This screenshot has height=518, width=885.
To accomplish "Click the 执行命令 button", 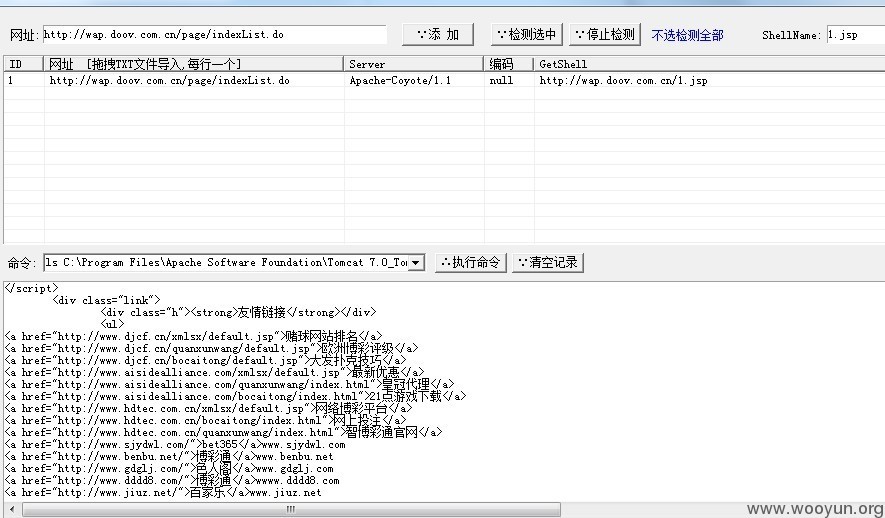I will 471,262.
